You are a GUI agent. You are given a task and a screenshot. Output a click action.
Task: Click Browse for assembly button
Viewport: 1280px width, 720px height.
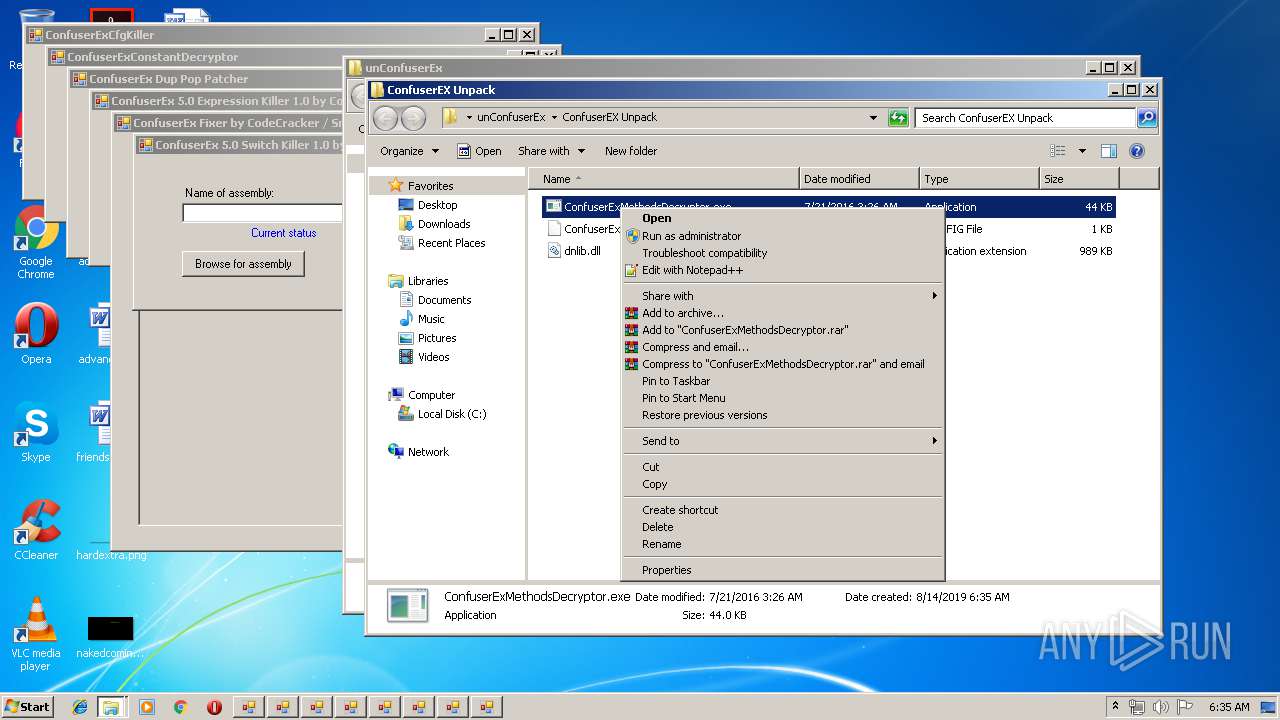pos(243,264)
